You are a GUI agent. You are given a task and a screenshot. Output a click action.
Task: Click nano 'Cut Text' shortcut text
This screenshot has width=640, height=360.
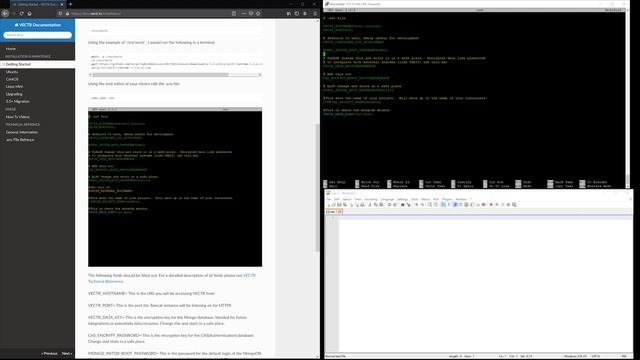[433, 182]
